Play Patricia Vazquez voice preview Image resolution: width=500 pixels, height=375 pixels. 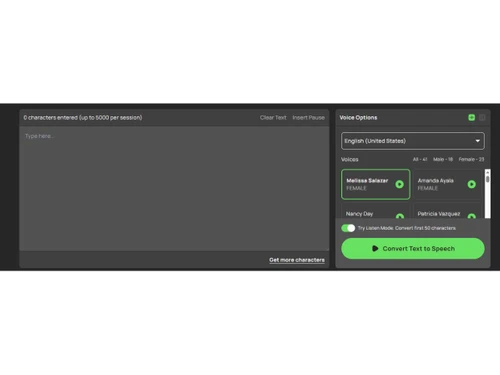471,216
